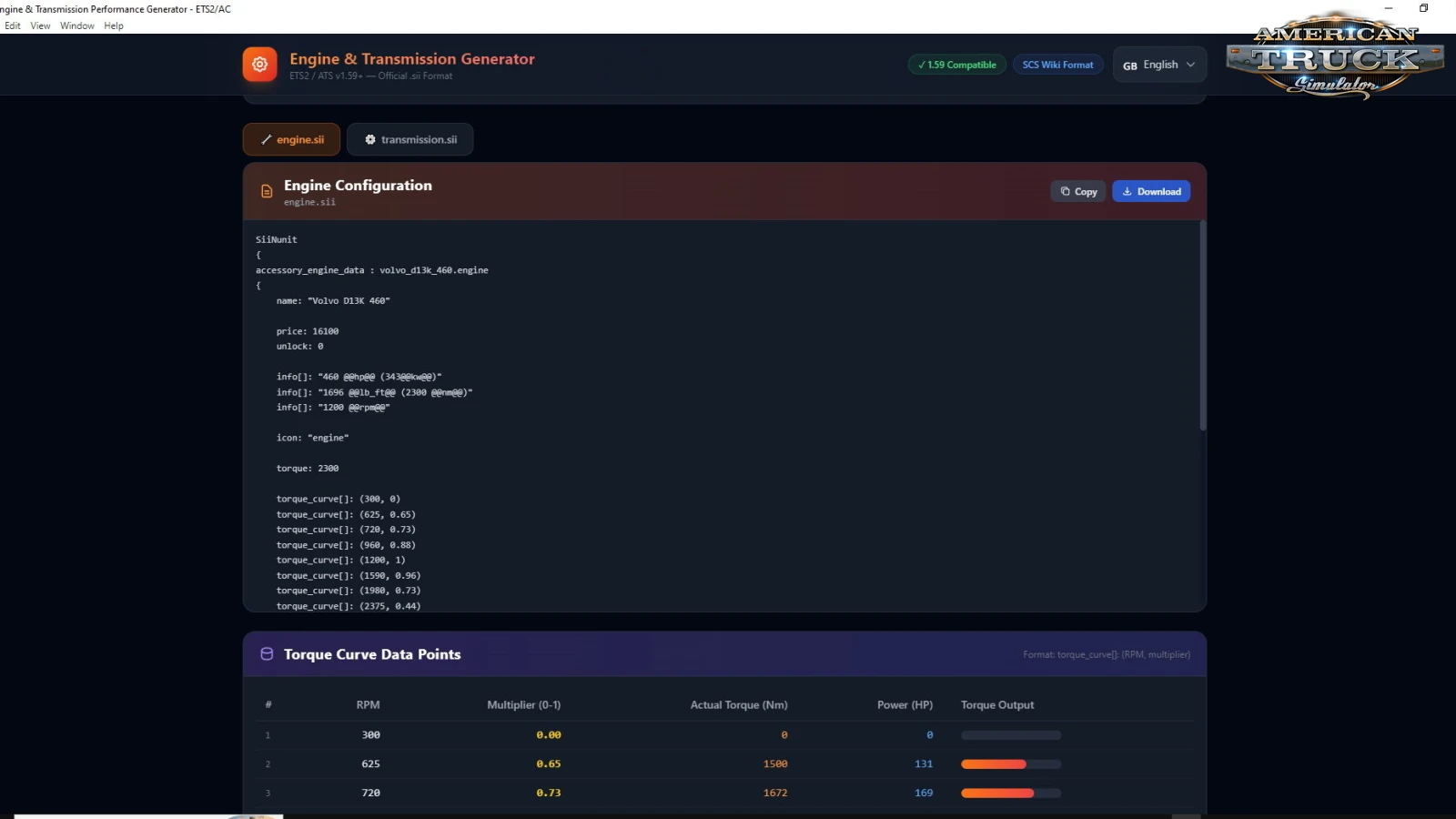Click the orange gear app logo icon
This screenshot has width=1456, height=819.
tap(259, 65)
